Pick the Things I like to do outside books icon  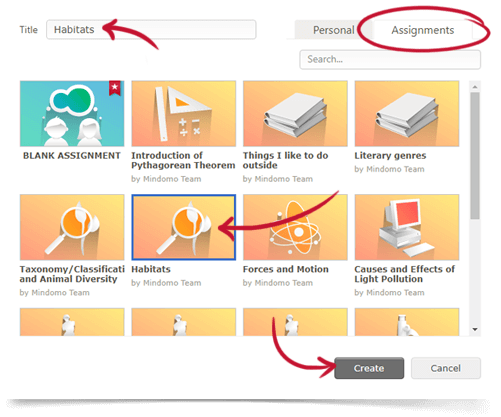tap(295, 113)
